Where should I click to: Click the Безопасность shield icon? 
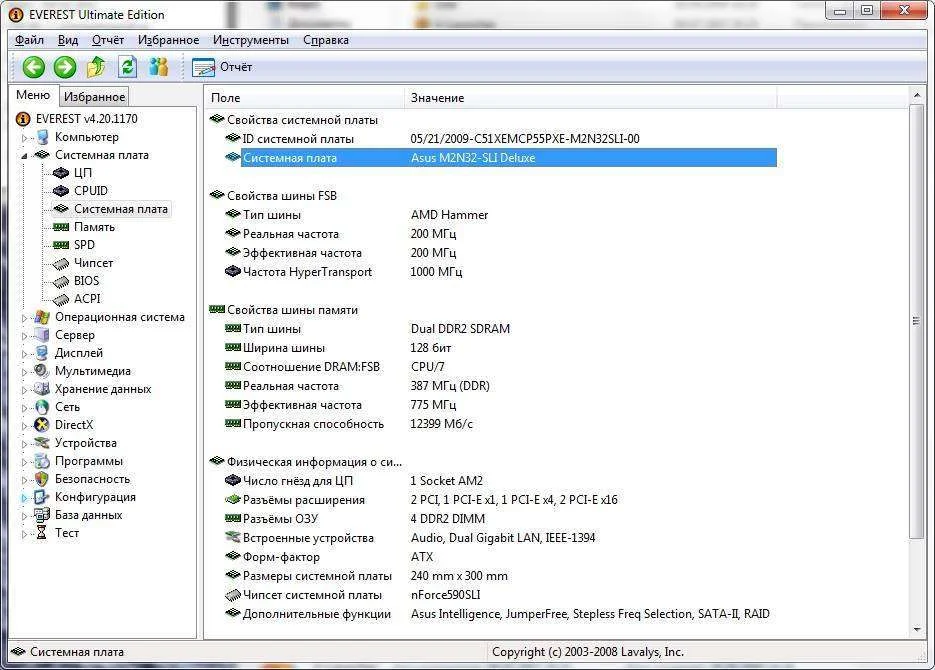tap(42, 479)
